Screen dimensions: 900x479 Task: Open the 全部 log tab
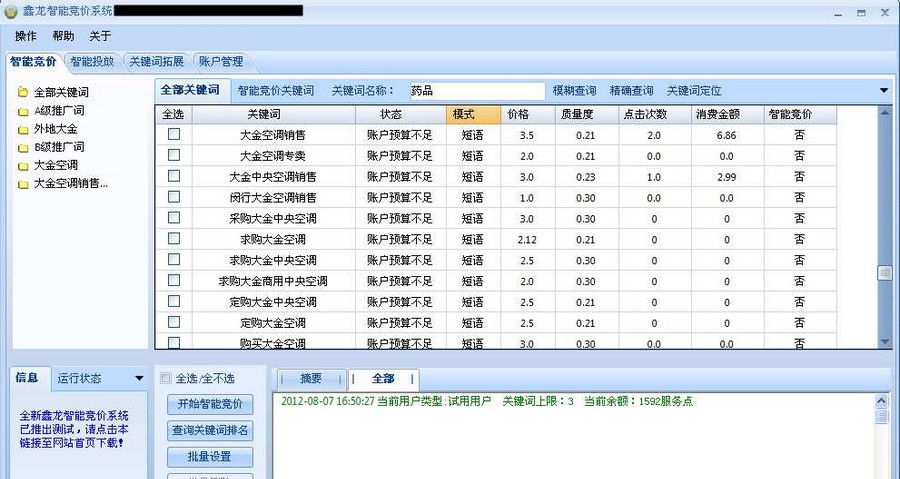383,379
